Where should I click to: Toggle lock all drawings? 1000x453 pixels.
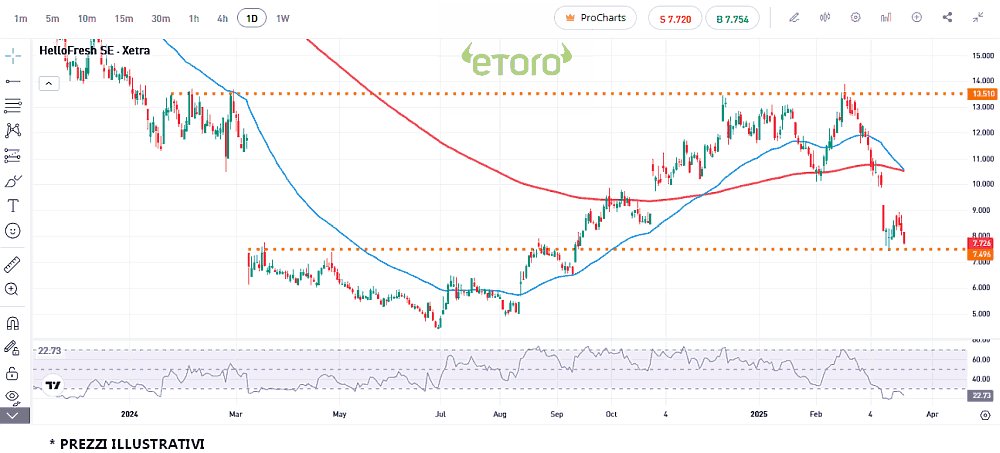11,373
